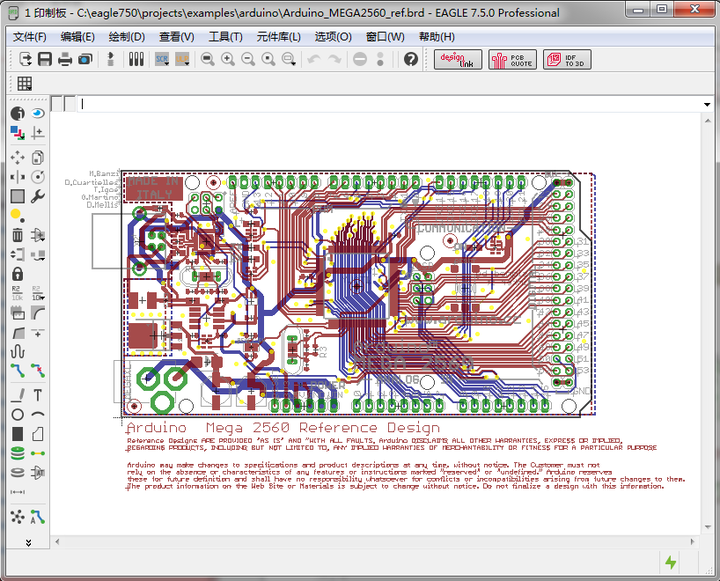
Task: Select the Group tool
Action: pyautogui.click(x=17, y=196)
